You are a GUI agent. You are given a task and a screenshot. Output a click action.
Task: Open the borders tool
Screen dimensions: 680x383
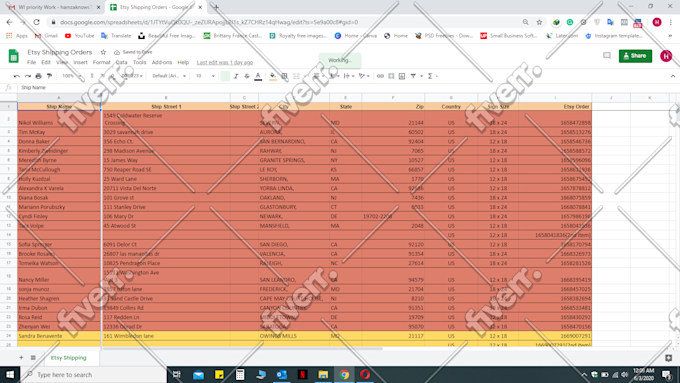(x=284, y=76)
